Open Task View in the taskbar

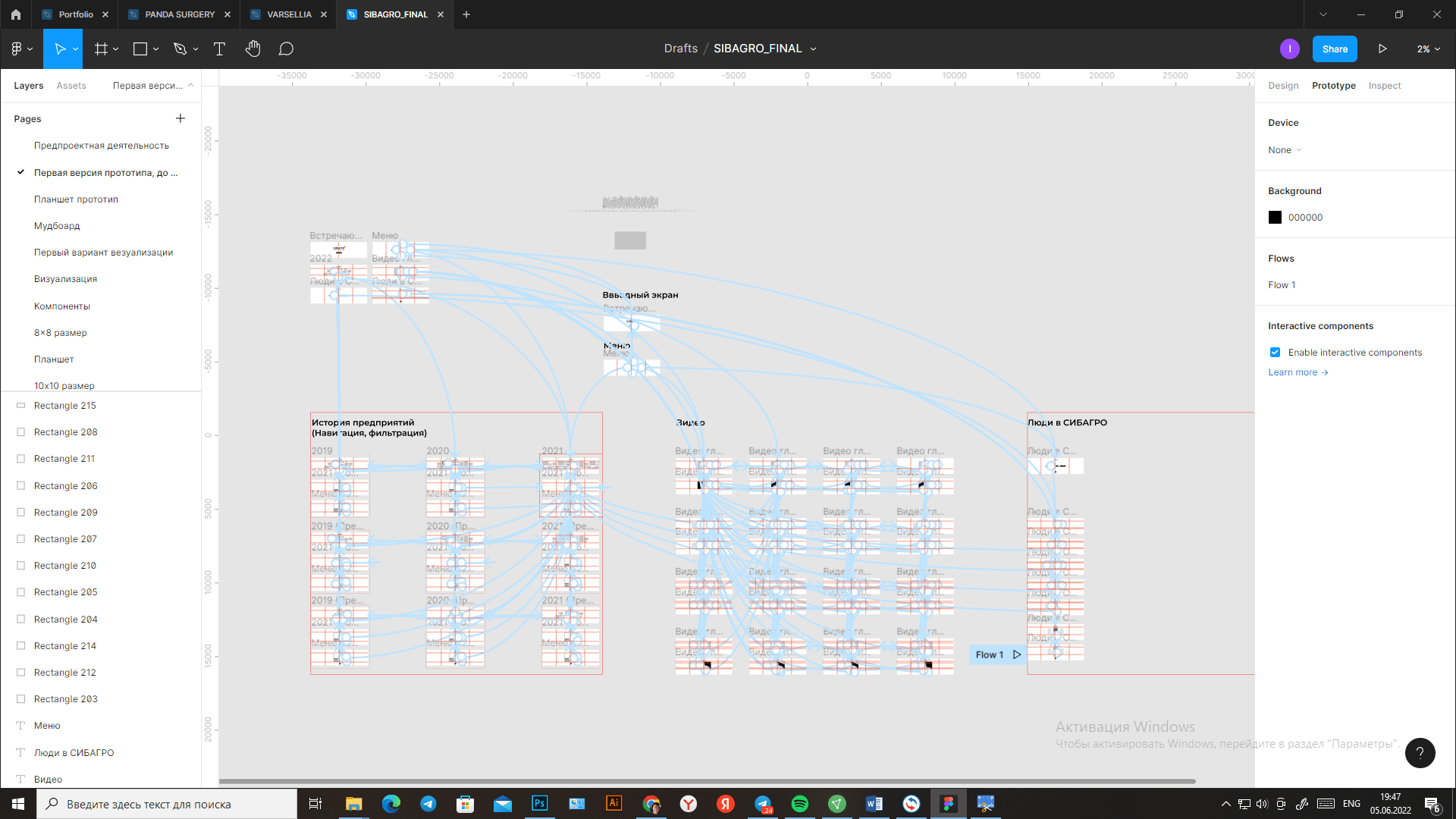click(315, 803)
